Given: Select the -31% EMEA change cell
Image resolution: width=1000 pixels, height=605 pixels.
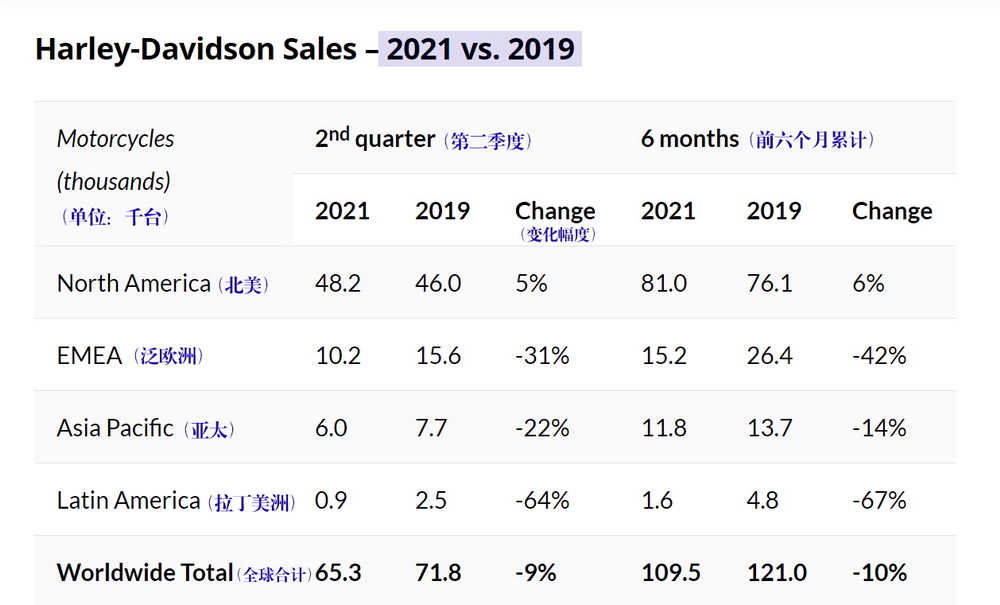Looking at the screenshot, I should pos(542,356).
